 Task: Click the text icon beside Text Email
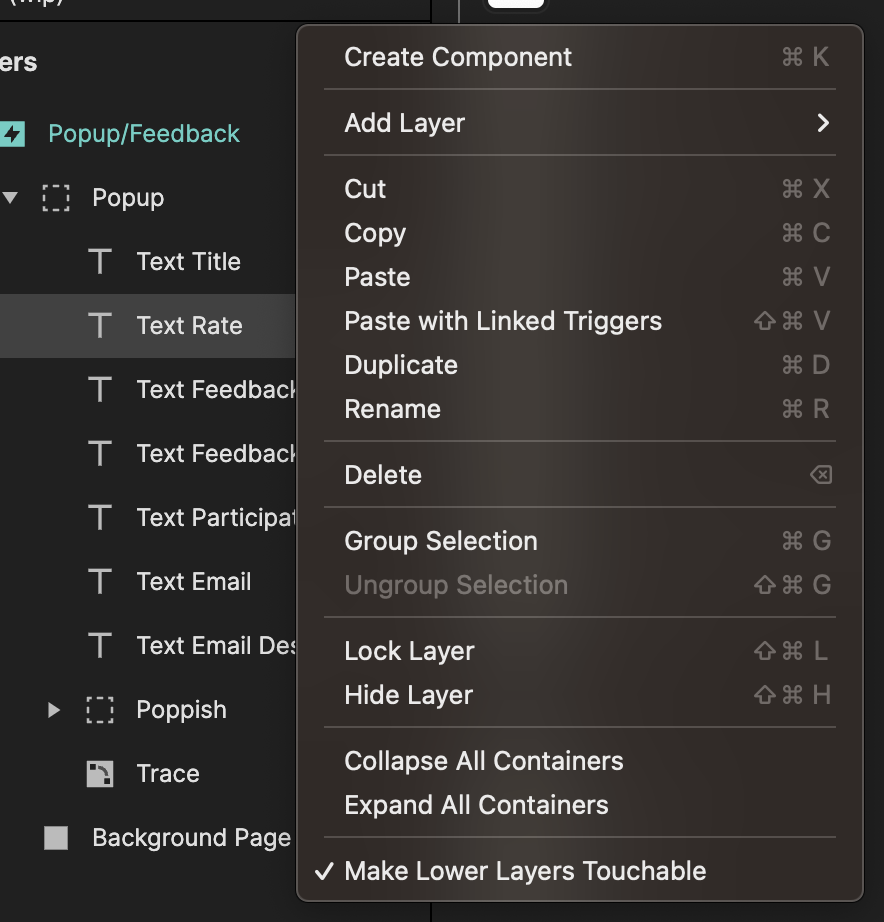click(x=100, y=582)
